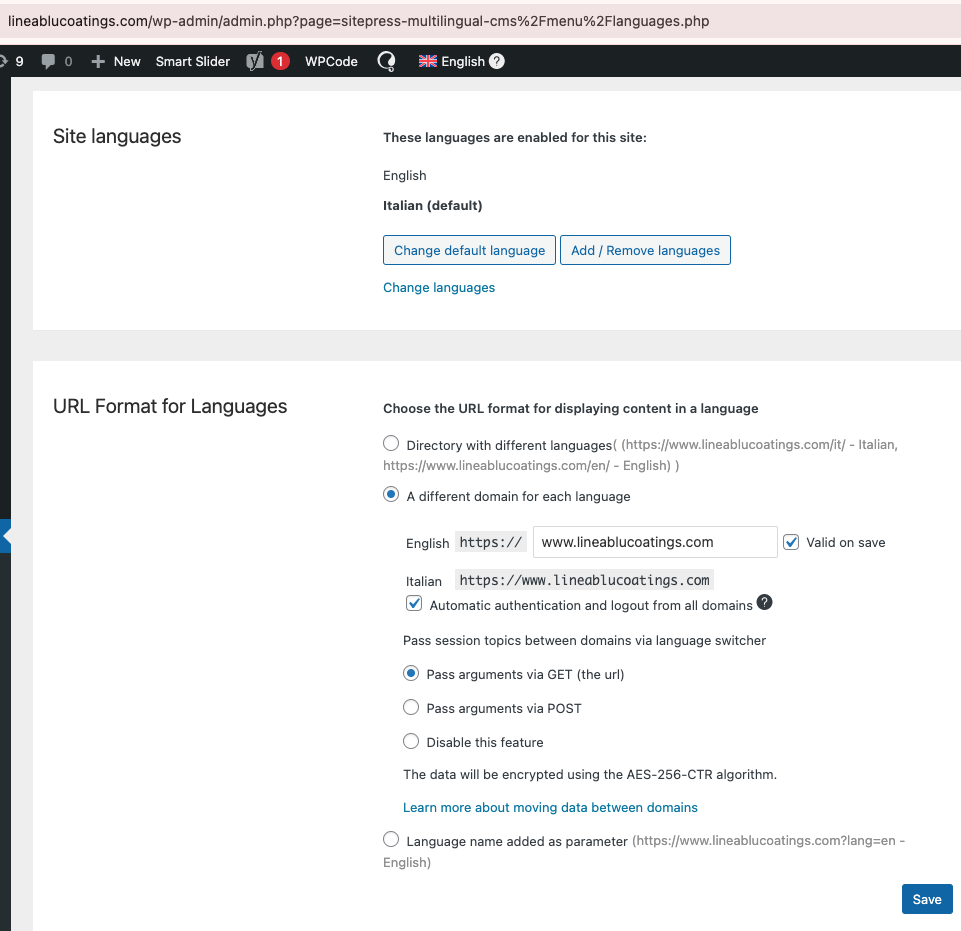This screenshot has height=931, width=961.
Task: Open the WPCode admin bar menu
Action: (331, 61)
